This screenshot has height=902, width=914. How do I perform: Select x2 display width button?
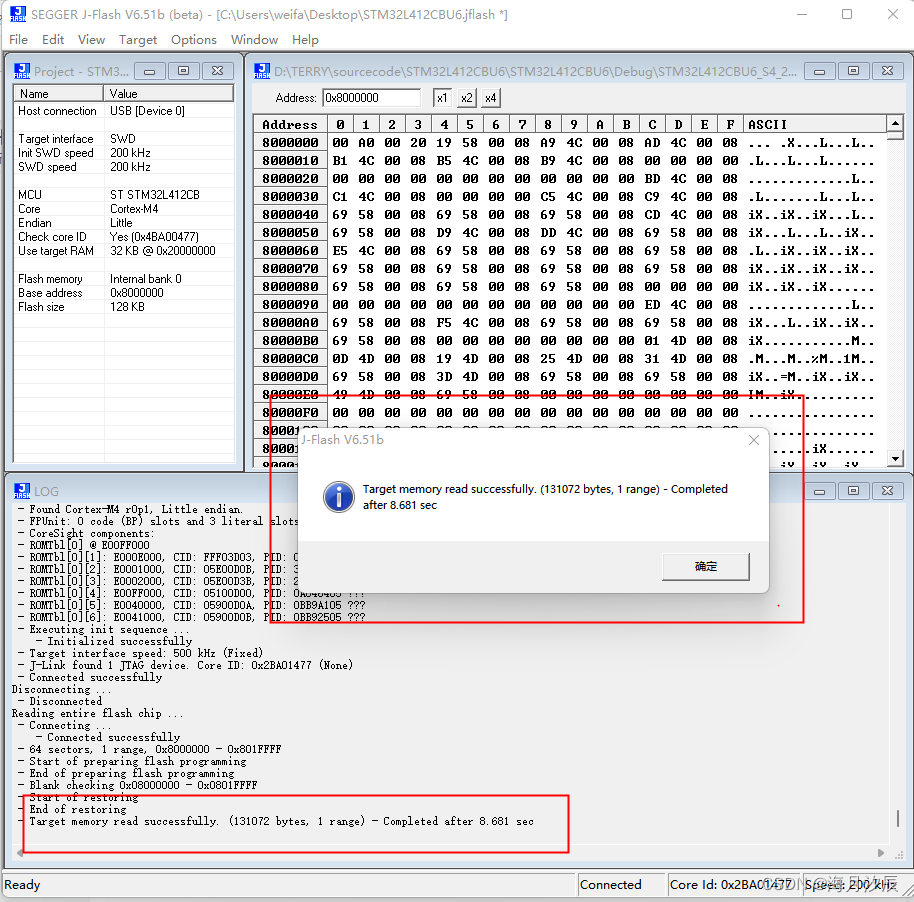tap(466, 98)
